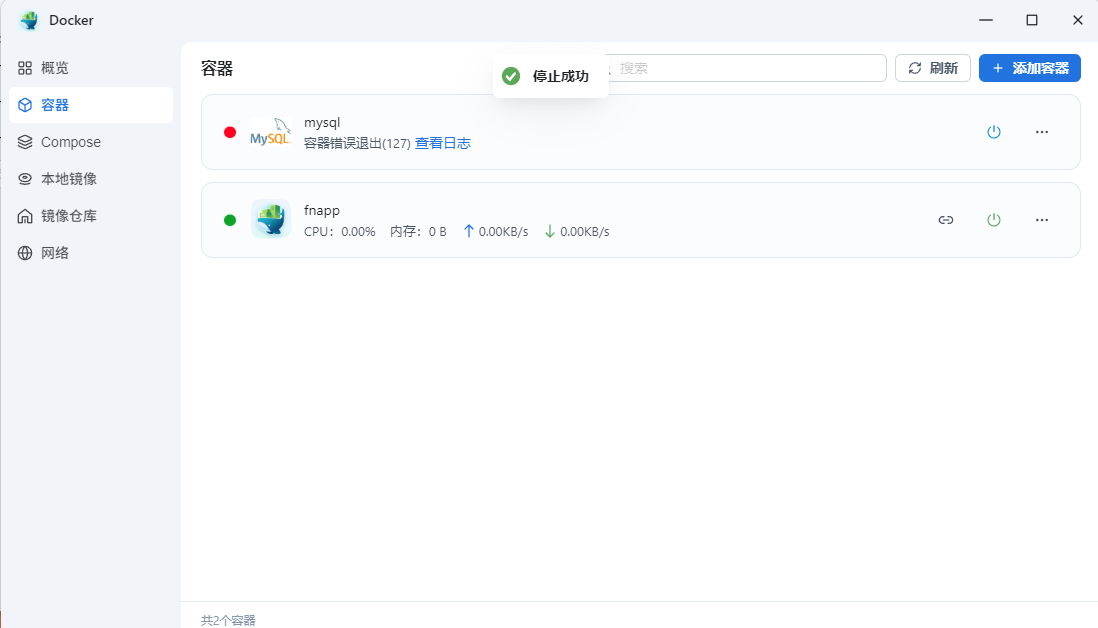
Task: Open more options for fnapp container
Action: tap(1042, 220)
